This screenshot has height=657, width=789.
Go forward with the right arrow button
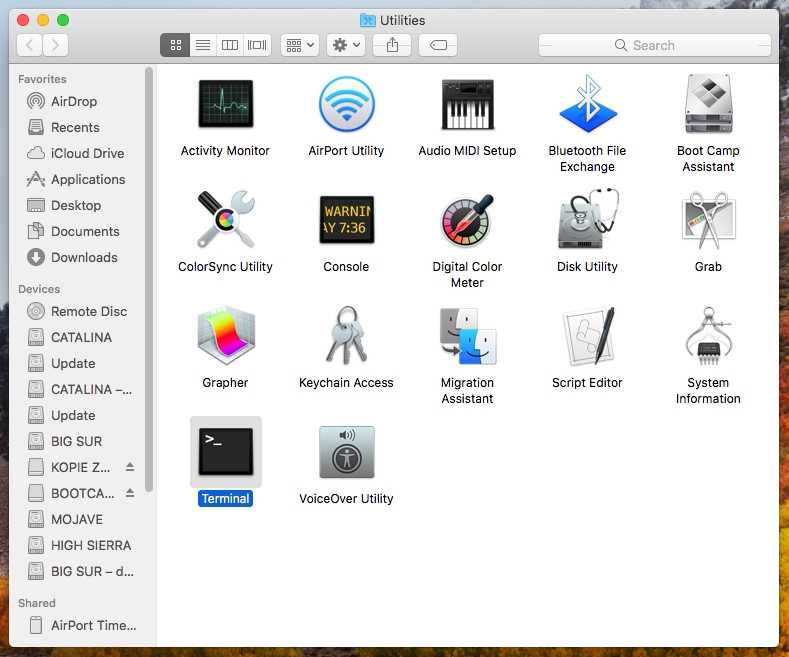(55, 45)
